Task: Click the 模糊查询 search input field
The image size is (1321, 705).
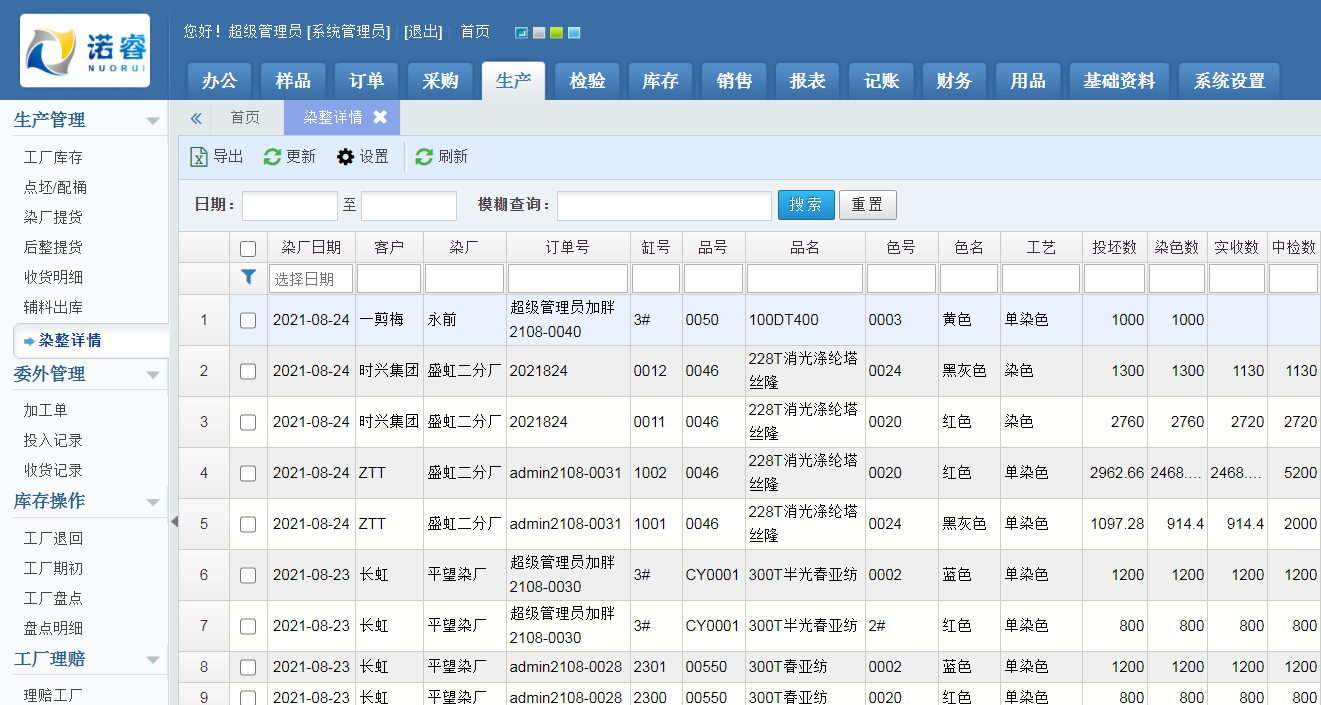Action: pyautogui.click(x=664, y=205)
